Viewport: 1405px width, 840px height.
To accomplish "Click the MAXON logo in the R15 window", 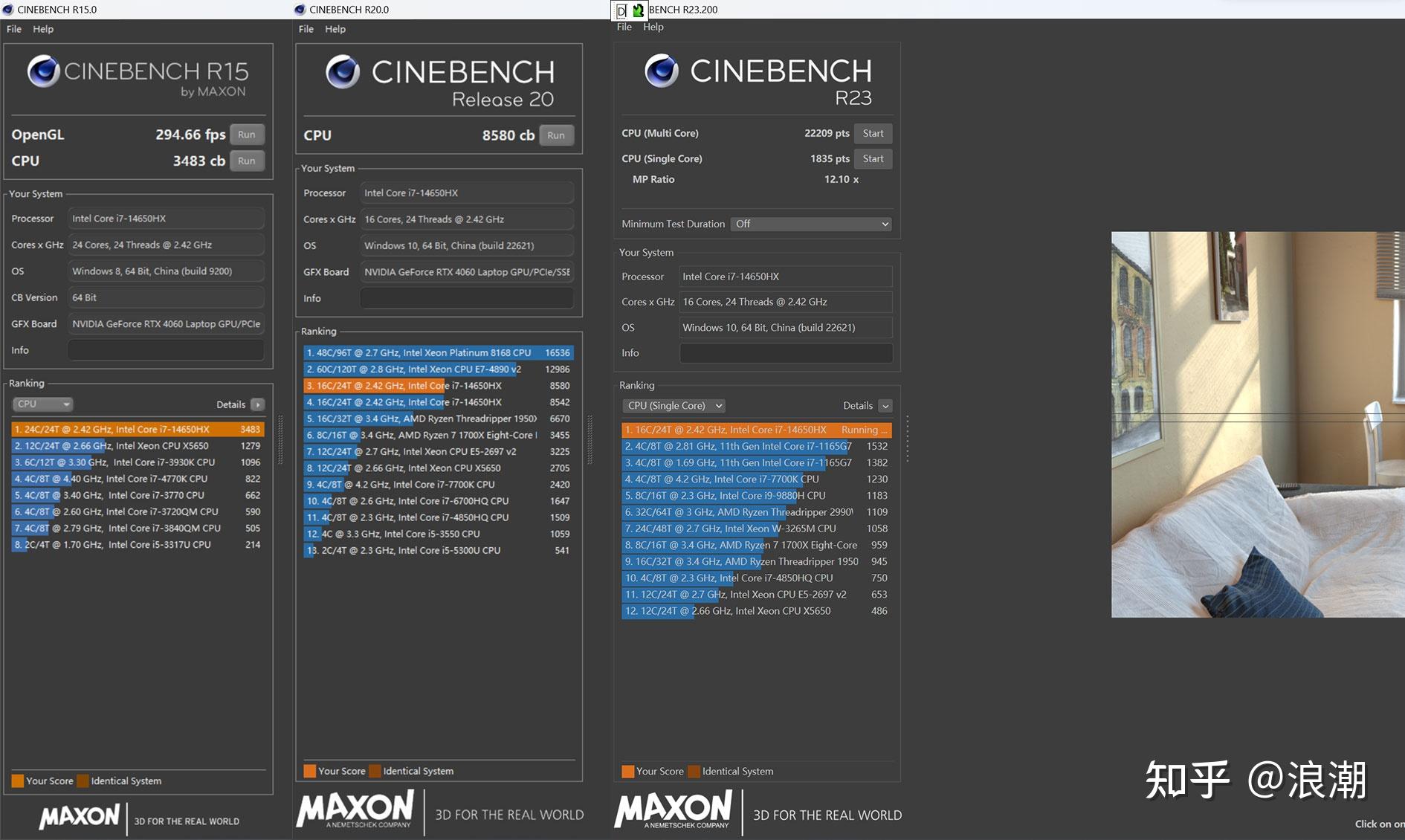I will point(79,816).
